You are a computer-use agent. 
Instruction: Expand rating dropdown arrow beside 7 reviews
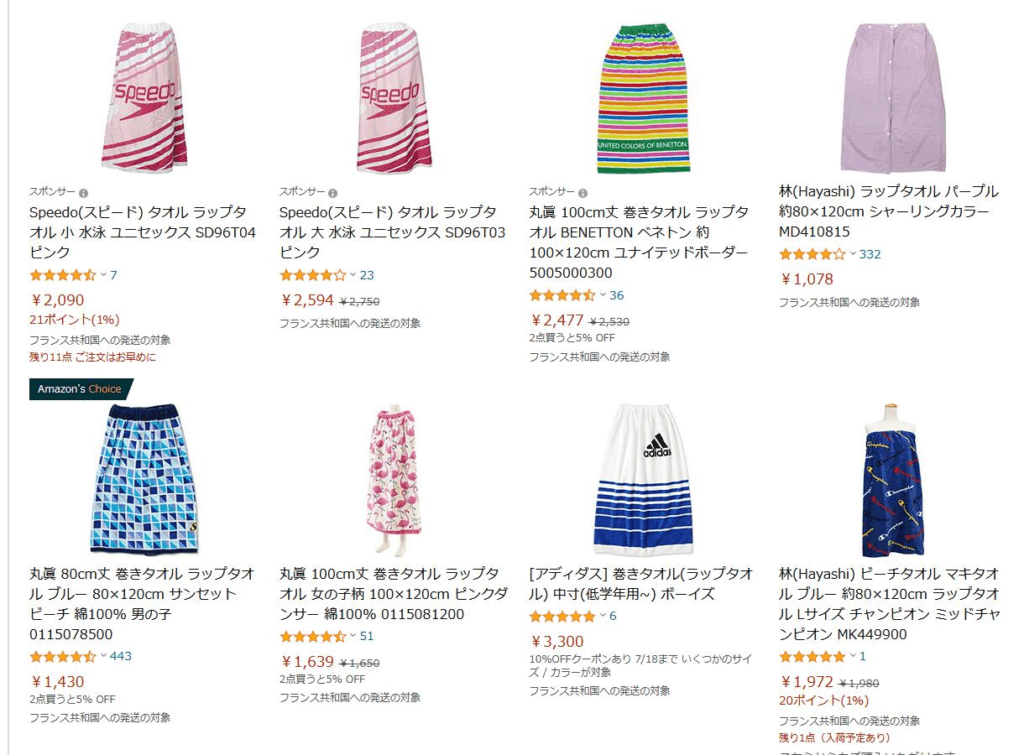(103, 275)
